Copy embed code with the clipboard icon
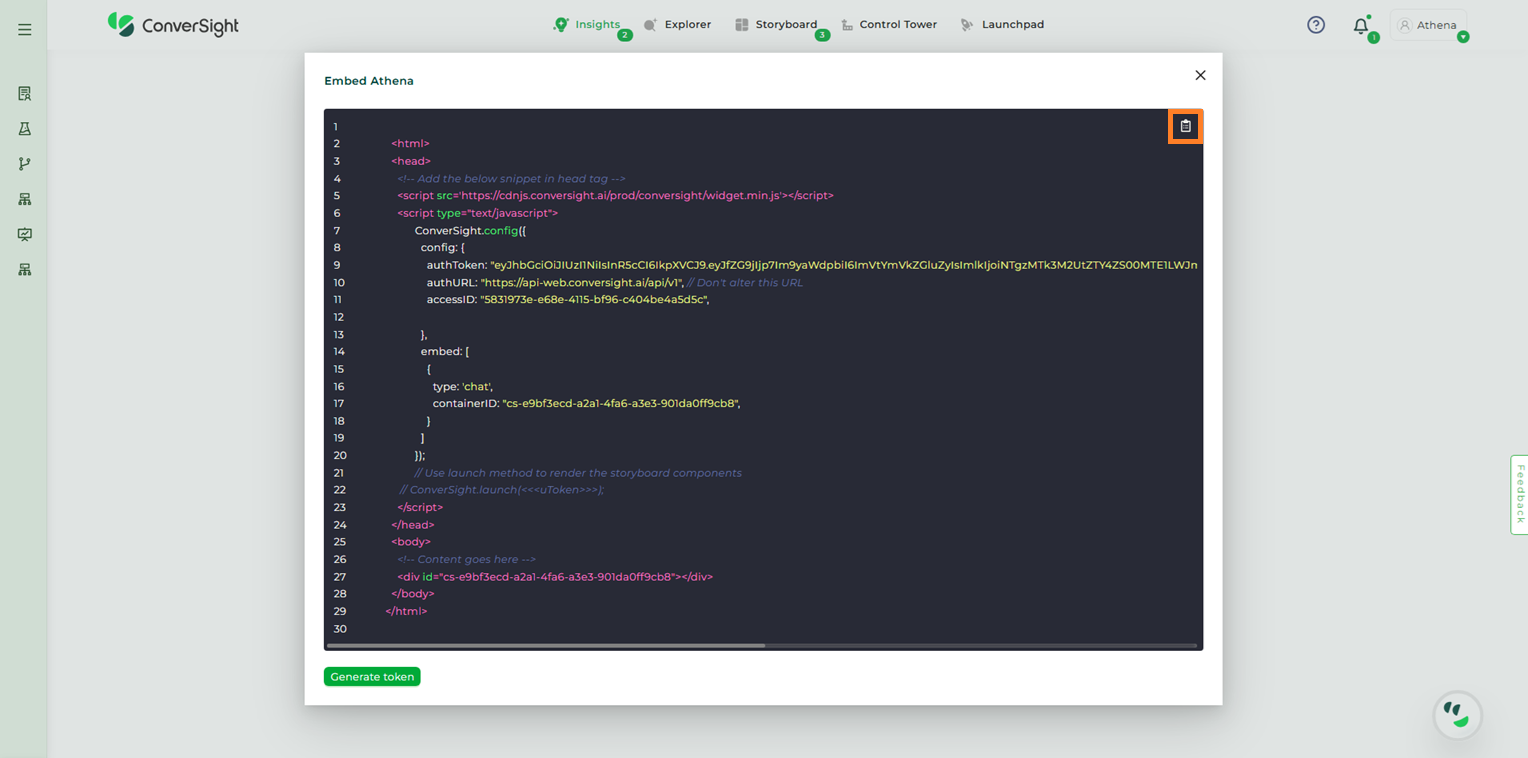Viewport: 1528px width, 758px height. click(1185, 126)
